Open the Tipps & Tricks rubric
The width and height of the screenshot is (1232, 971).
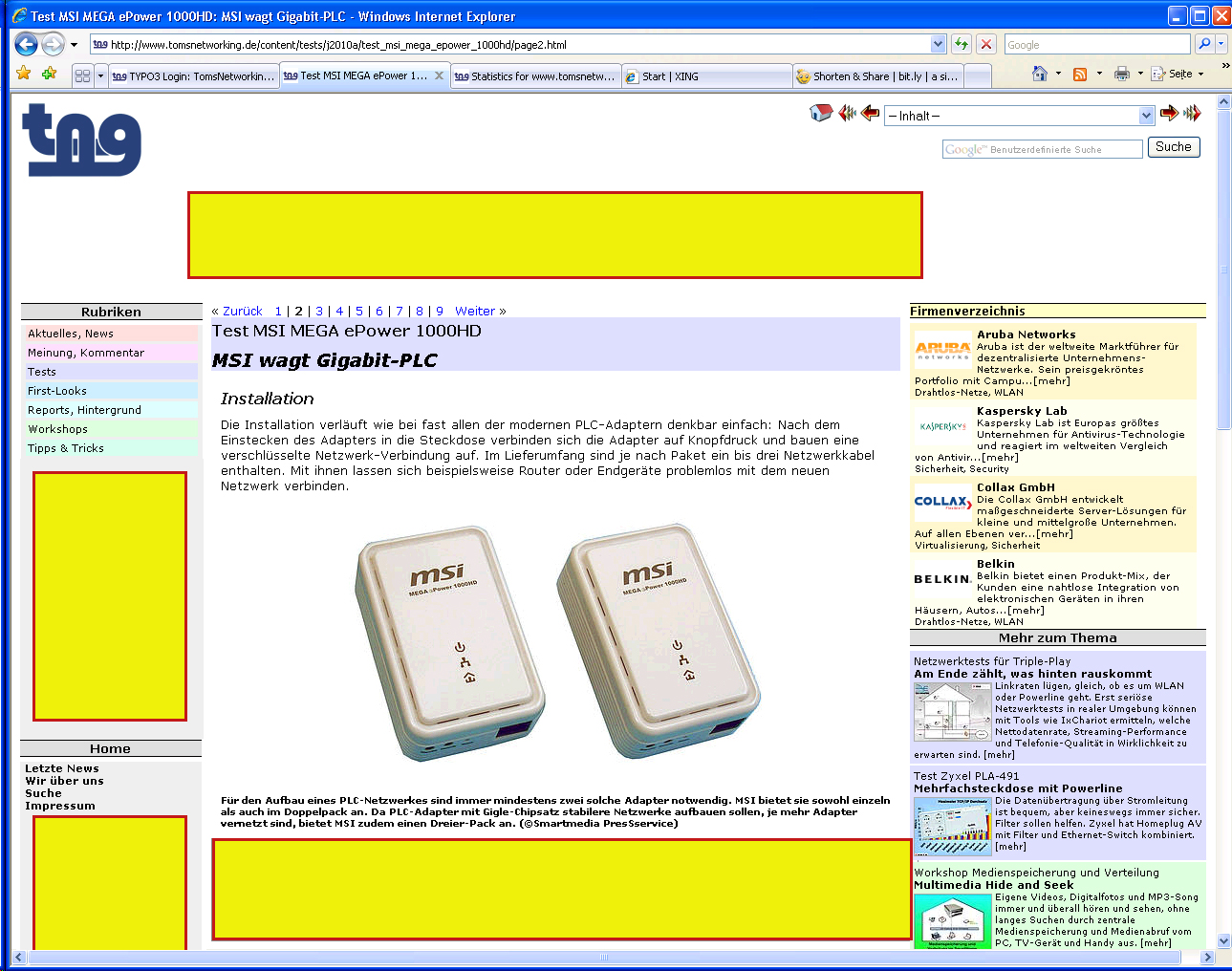coord(111,448)
